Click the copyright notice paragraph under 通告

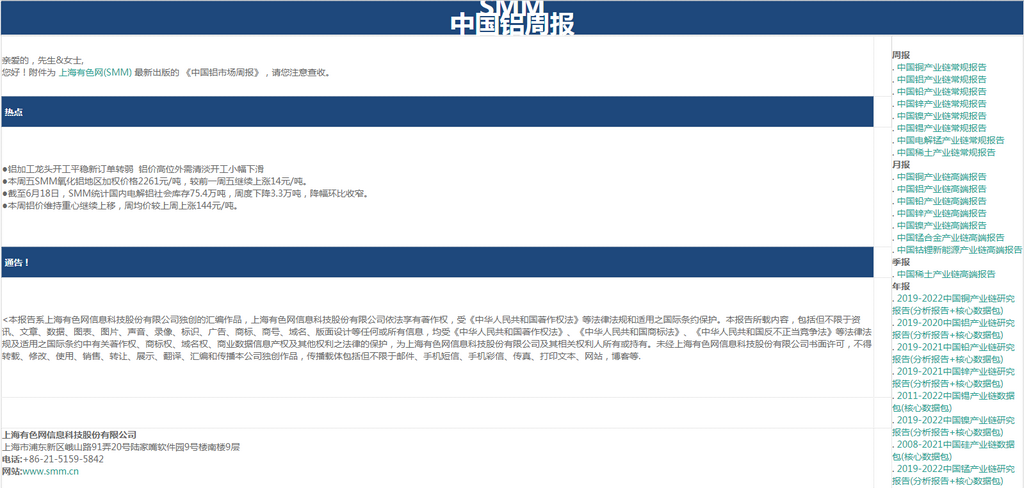(436, 338)
